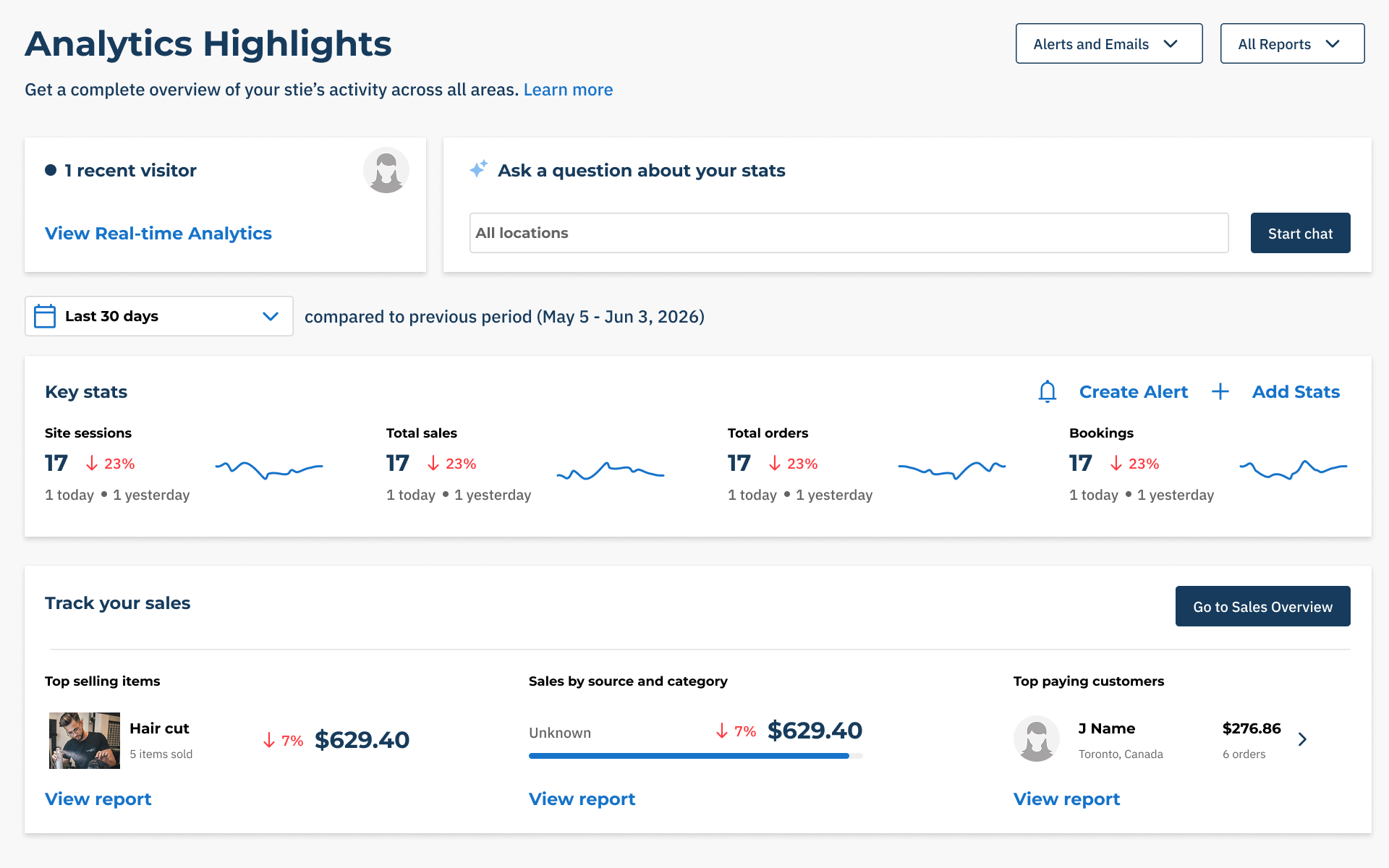Click the J Name customer avatar
The height and width of the screenshot is (868, 1389).
point(1037,739)
